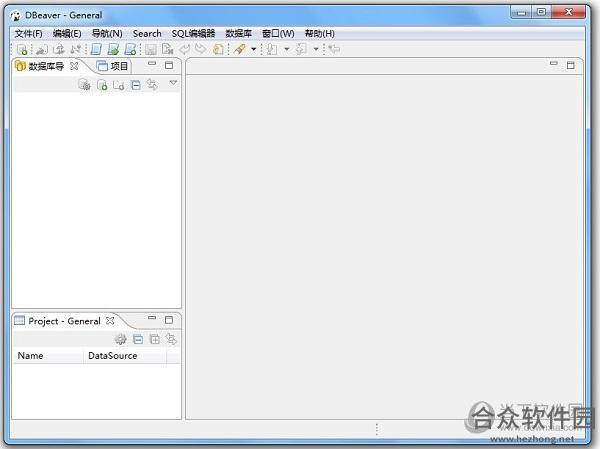Click navigator New Connection icon
The image size is (600, 449).
[x=102, y=85]
